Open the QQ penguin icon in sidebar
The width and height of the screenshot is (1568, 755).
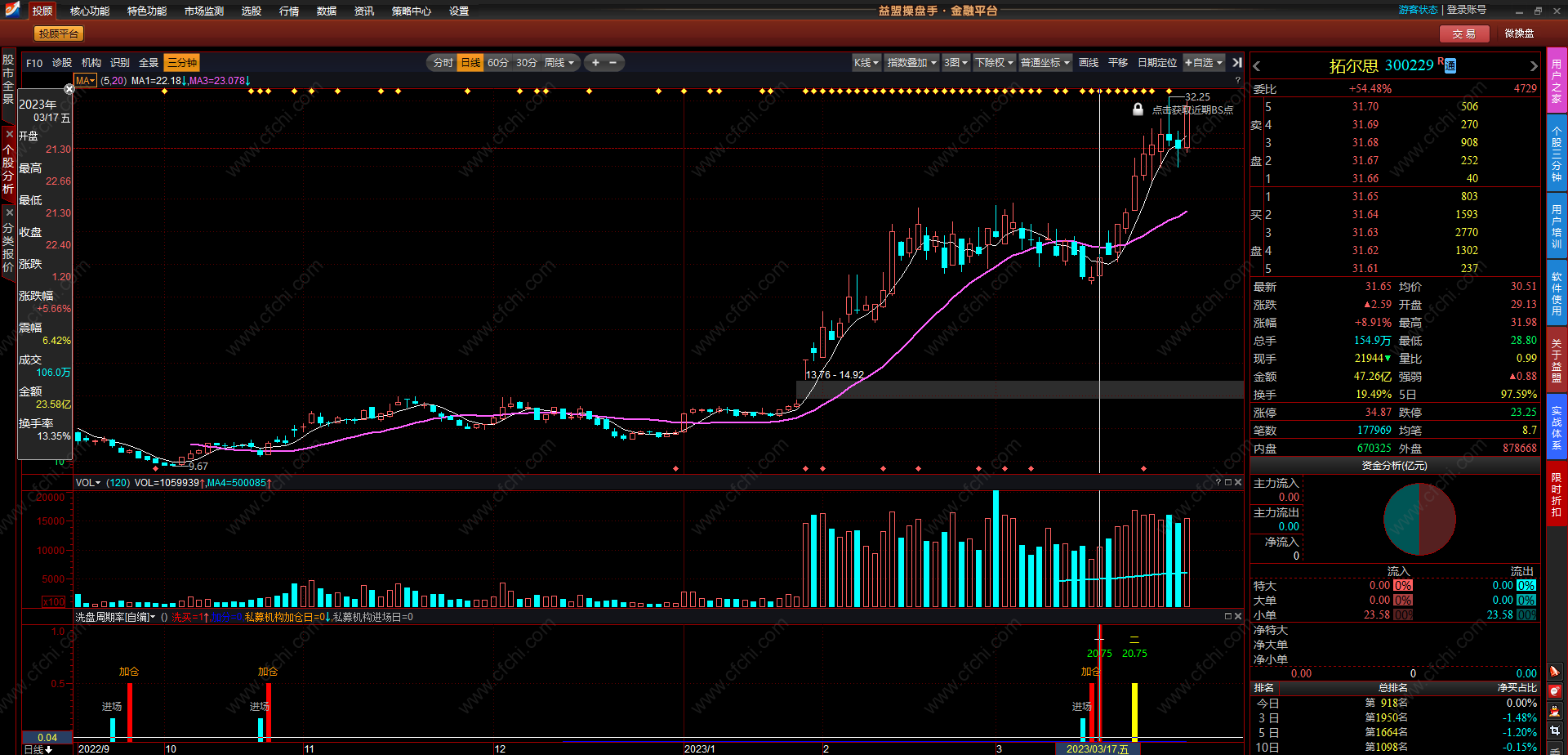tap(1555, 711)
